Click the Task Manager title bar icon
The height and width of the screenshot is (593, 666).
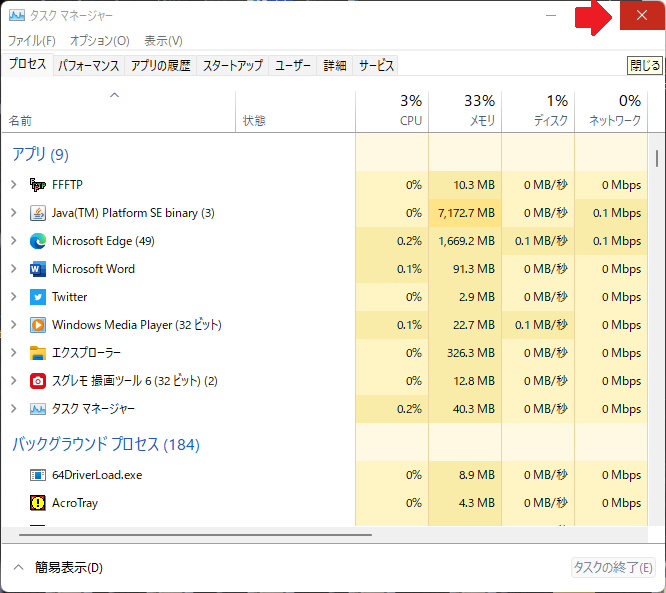(x=17, y=15)
